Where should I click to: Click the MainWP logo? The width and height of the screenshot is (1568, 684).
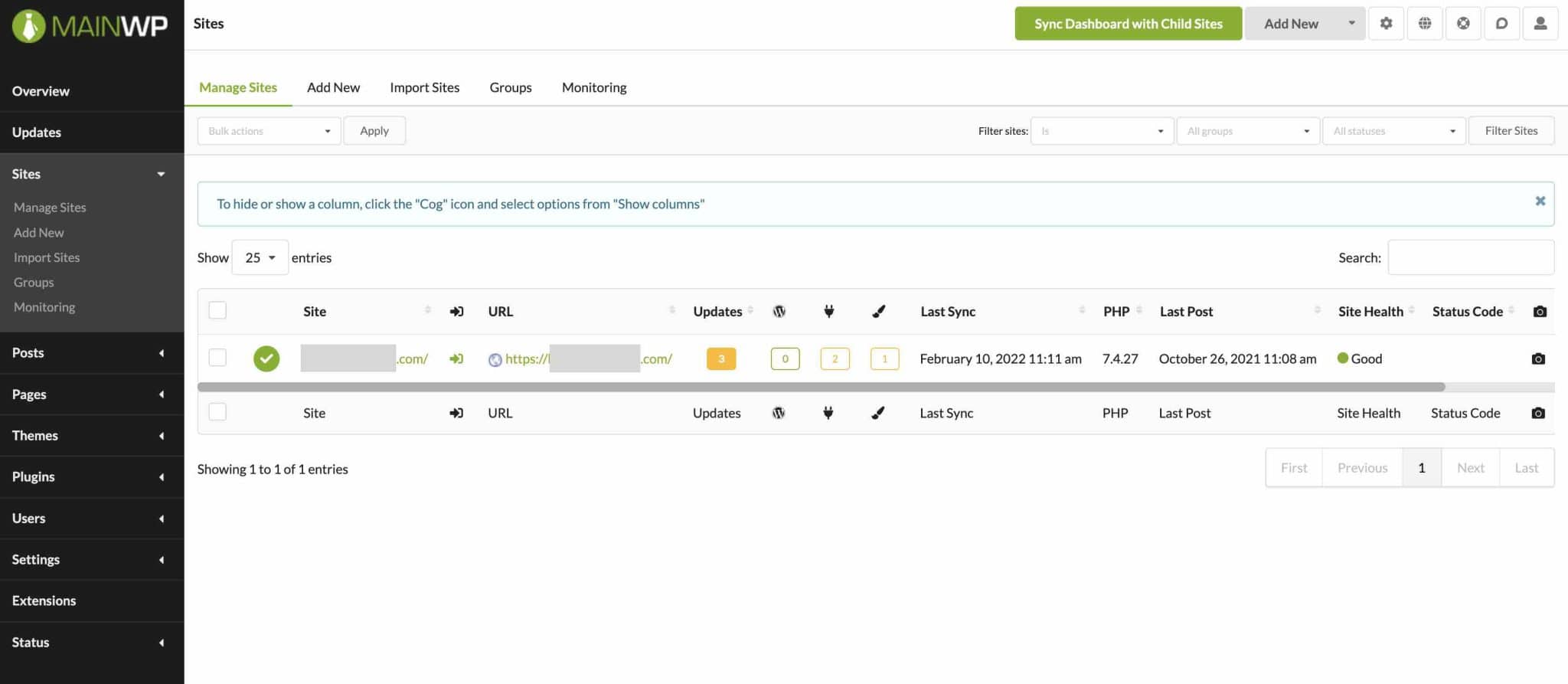click(x=90, y=25)
